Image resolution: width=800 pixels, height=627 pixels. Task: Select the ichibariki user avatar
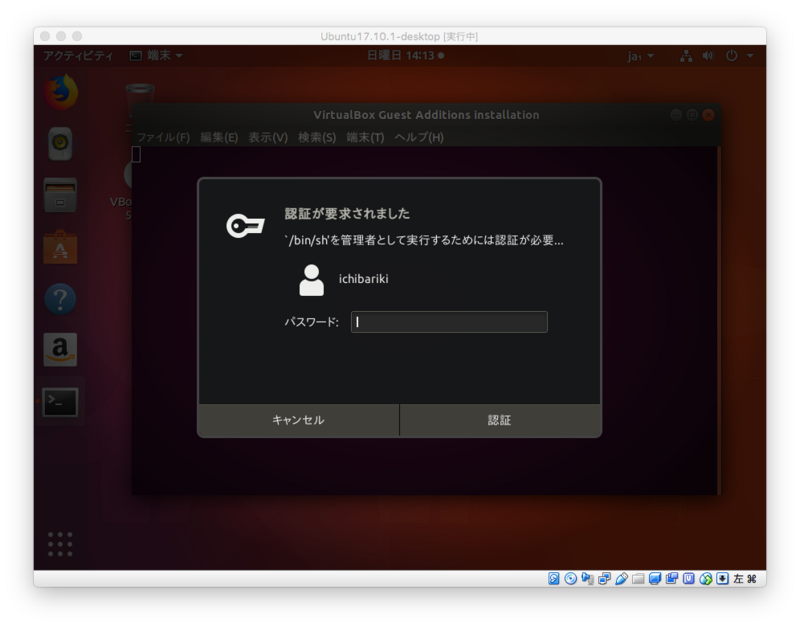tap(311, 280)
